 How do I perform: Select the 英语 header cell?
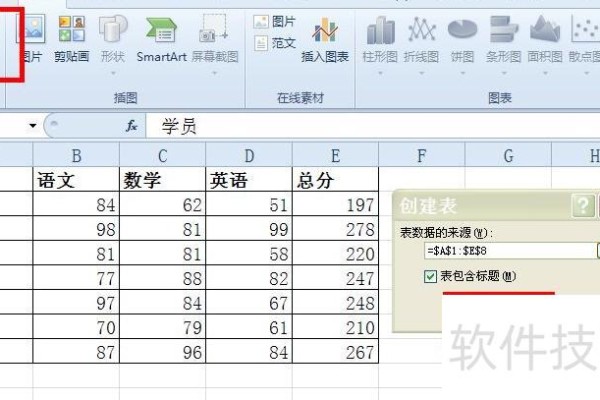point(249,180)
